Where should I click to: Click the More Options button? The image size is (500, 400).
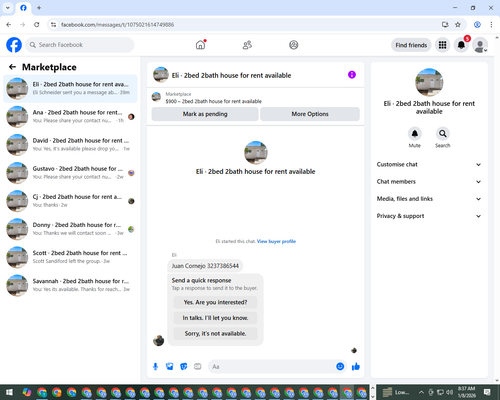point(310,114)
